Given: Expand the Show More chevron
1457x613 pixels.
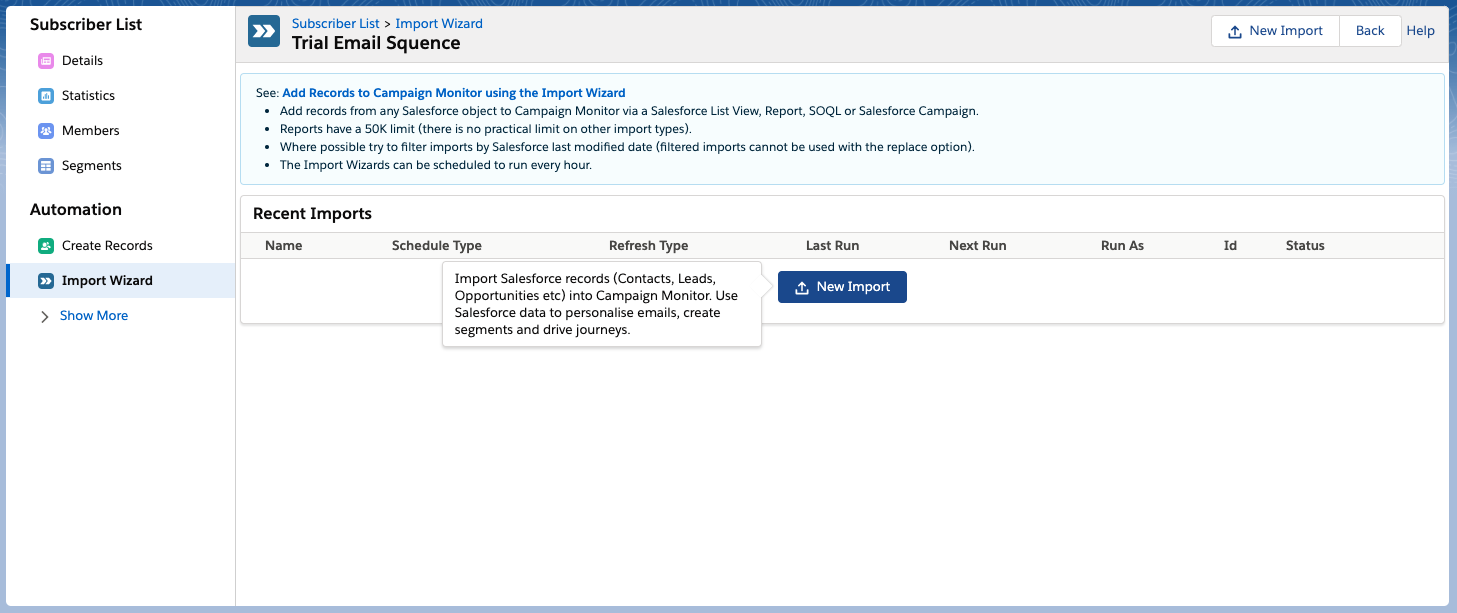Looking at the screenshot, I should (44, 316).
